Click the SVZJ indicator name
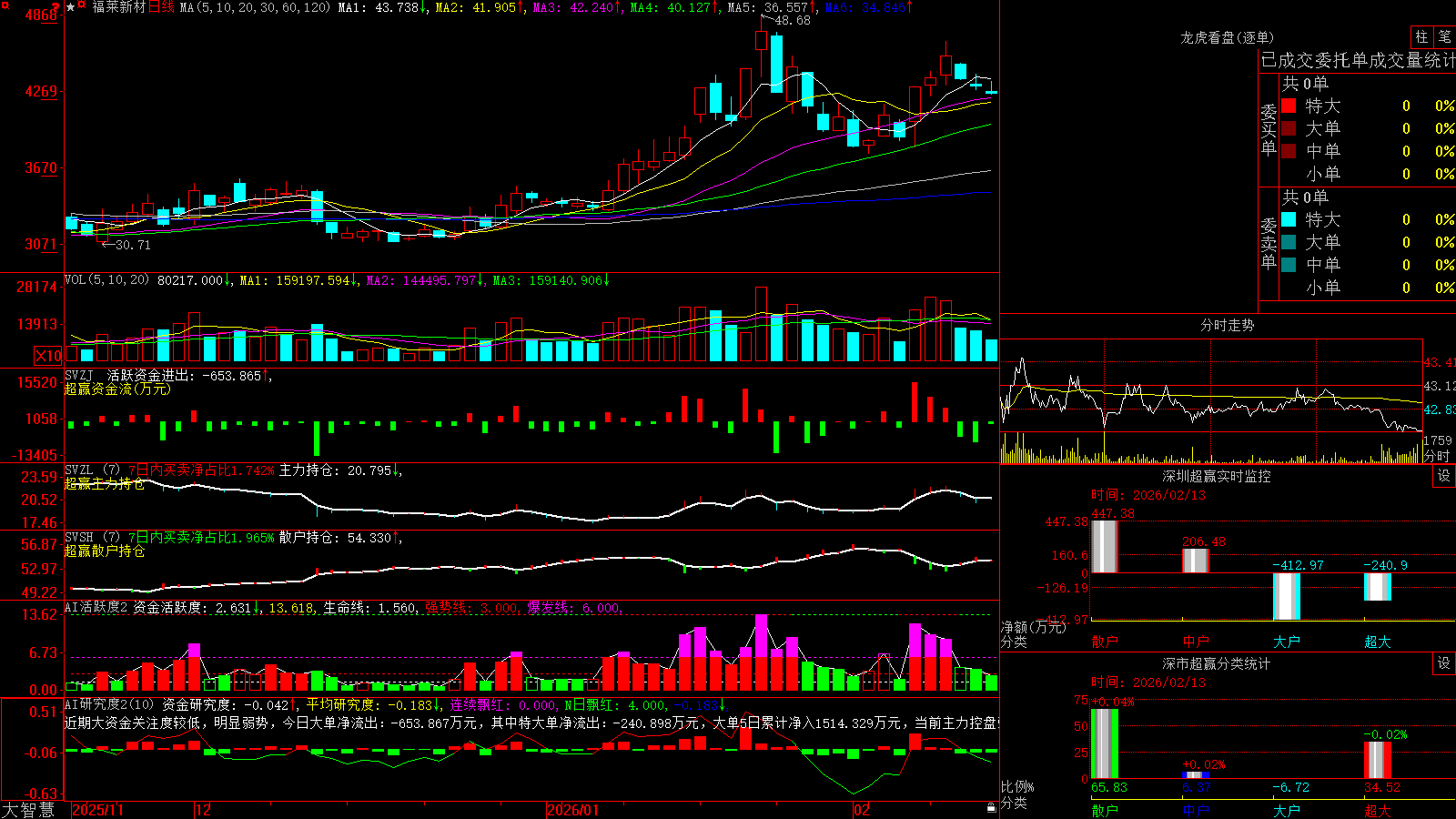Viewport: 1456px width, 819px height. [79, 375]
